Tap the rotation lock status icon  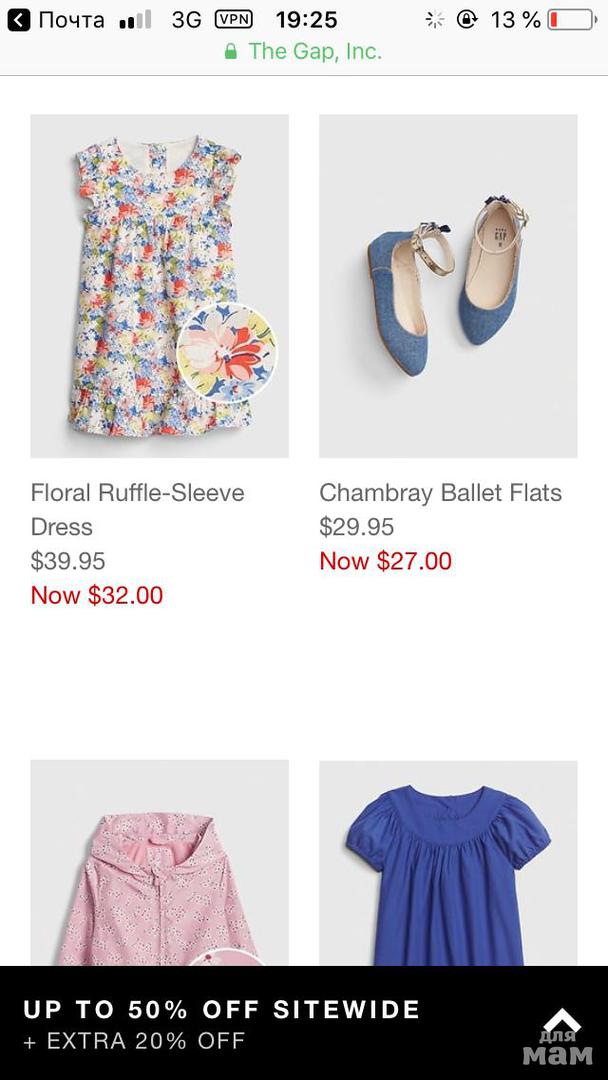[x=466, y=20]
